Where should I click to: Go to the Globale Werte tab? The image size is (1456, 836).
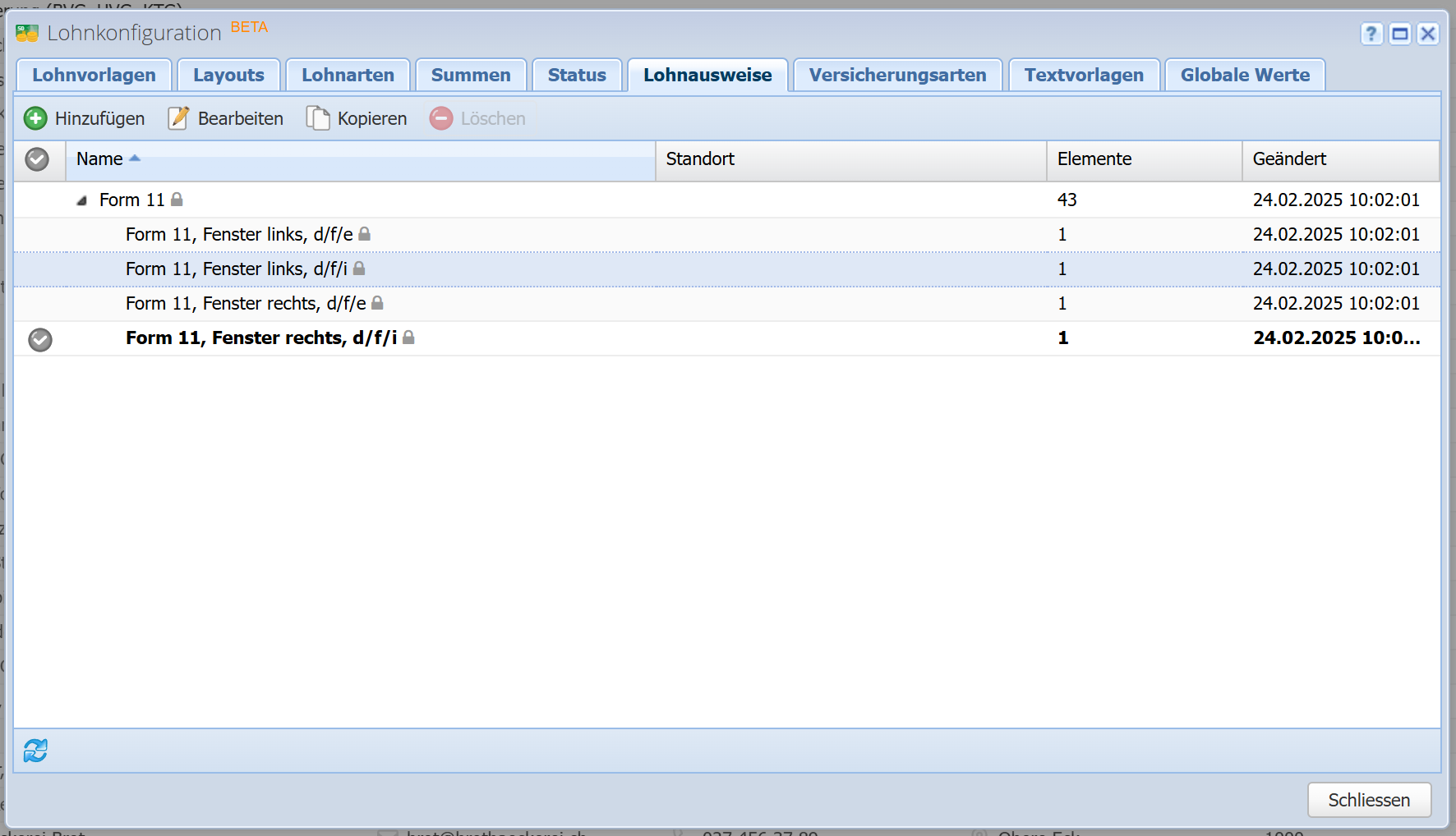tap(1244, 76)
